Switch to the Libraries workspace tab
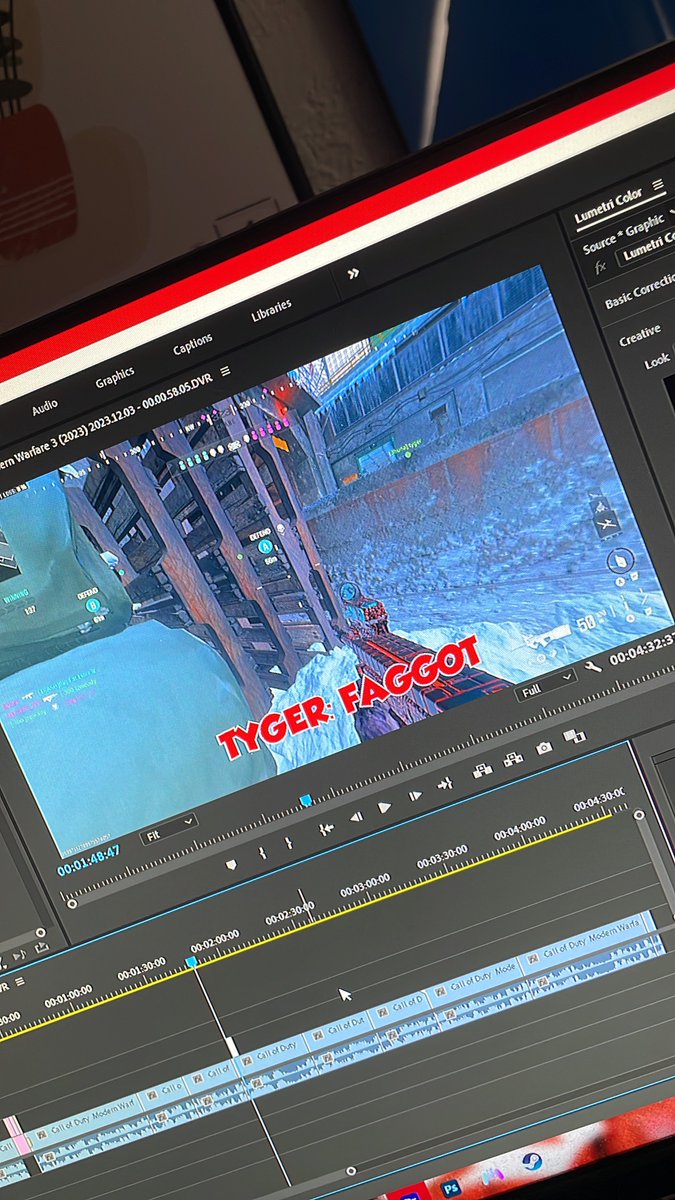Screen dimensions: 675x1200 (x=271, y=311)
